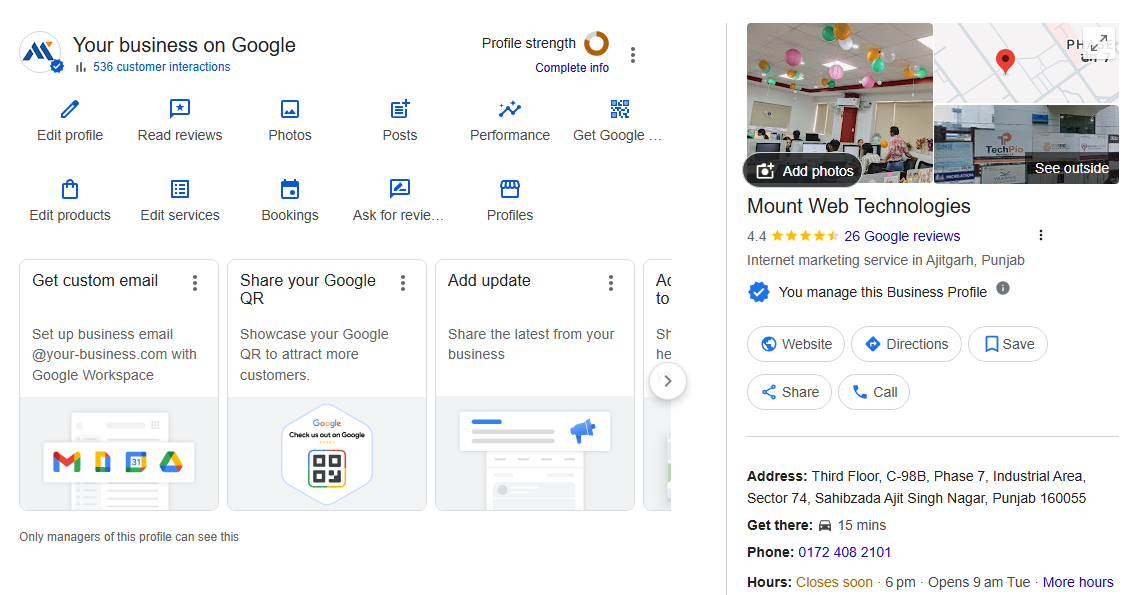Viewport: 1144px width, 595px height.
Task: Open options menu on Add update card
Action: pyautogui.click(x=611, y=283)
